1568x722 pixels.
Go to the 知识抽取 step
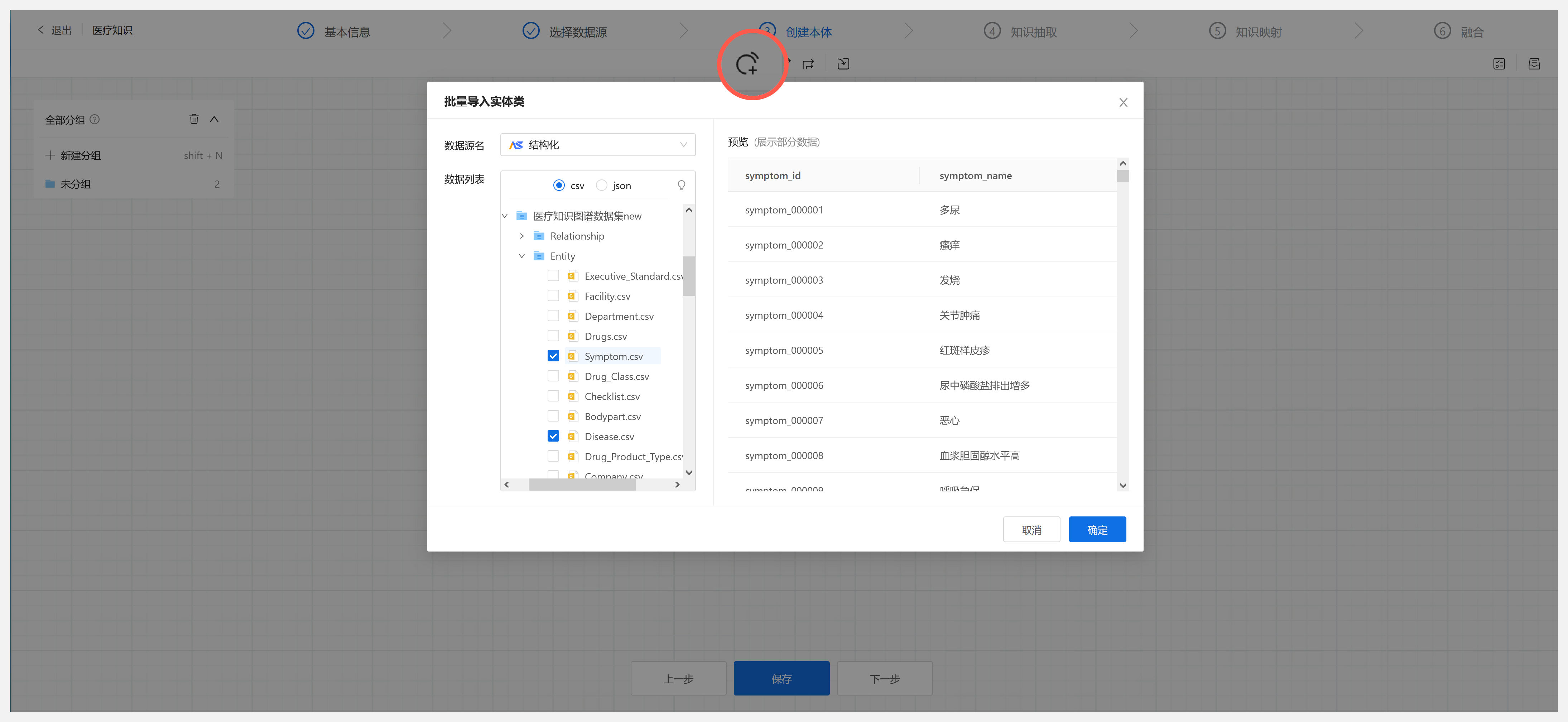(1021, 32)
